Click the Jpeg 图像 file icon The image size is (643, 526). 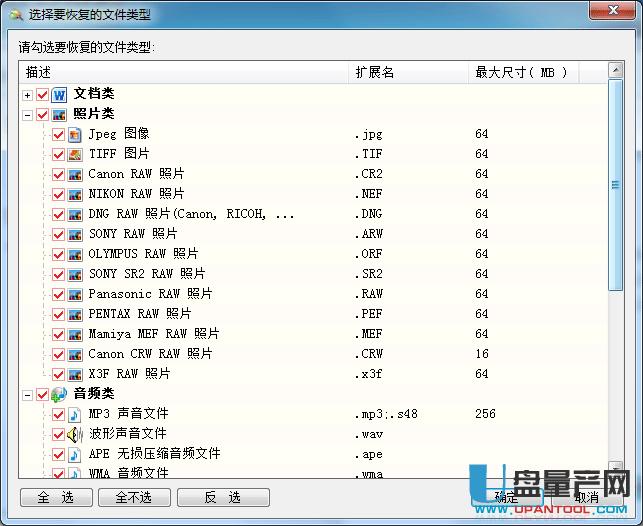[75, 134]
